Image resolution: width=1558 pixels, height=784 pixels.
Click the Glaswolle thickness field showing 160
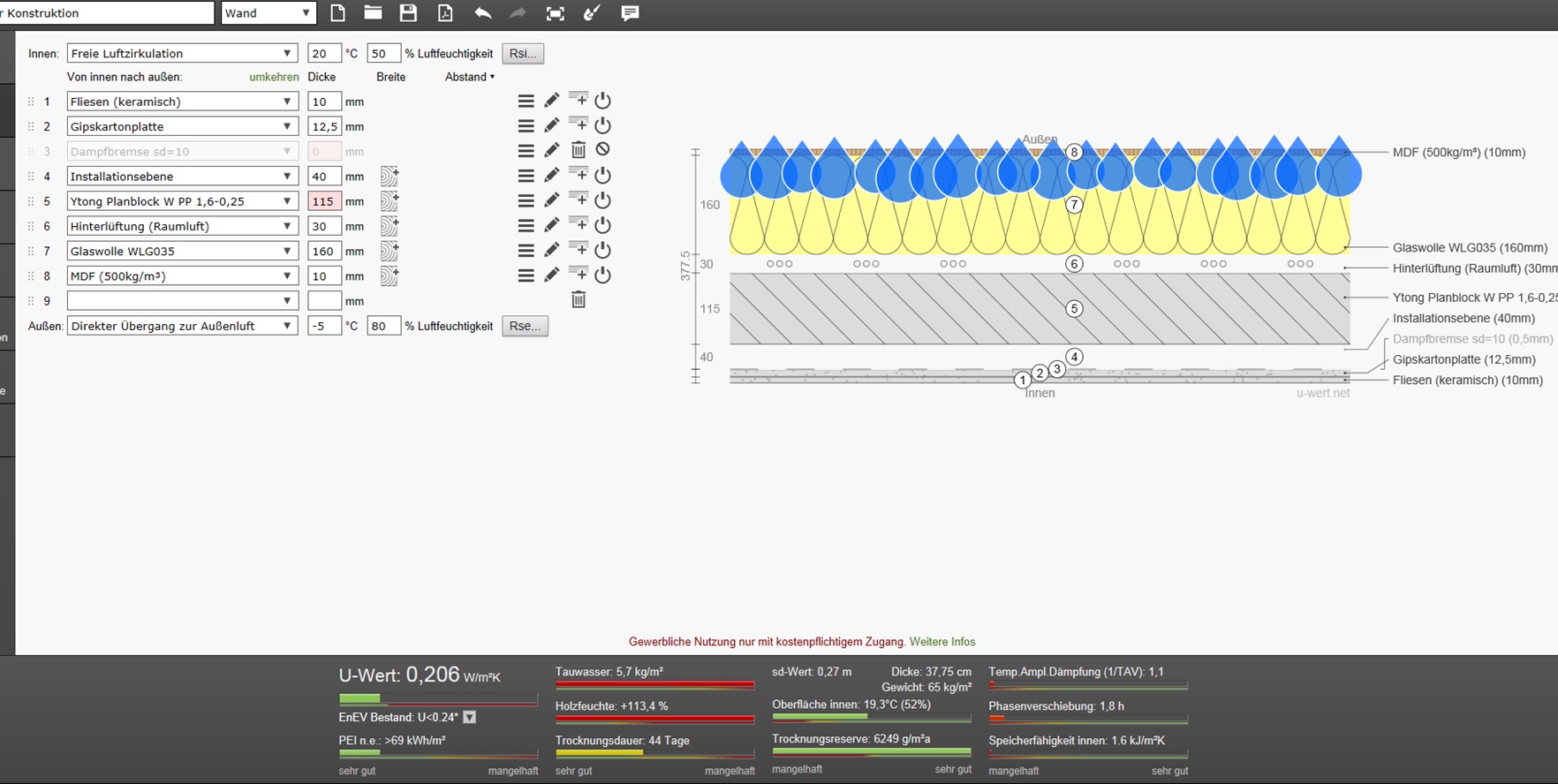(x=324, y=251)
